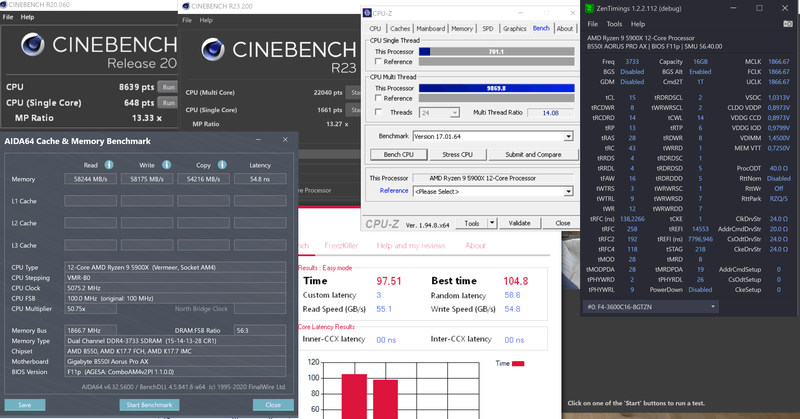The height and width of the screenshot is (419, 800).
Task: Open Help menu in Cinebench R20
Action: coord(27,17)
